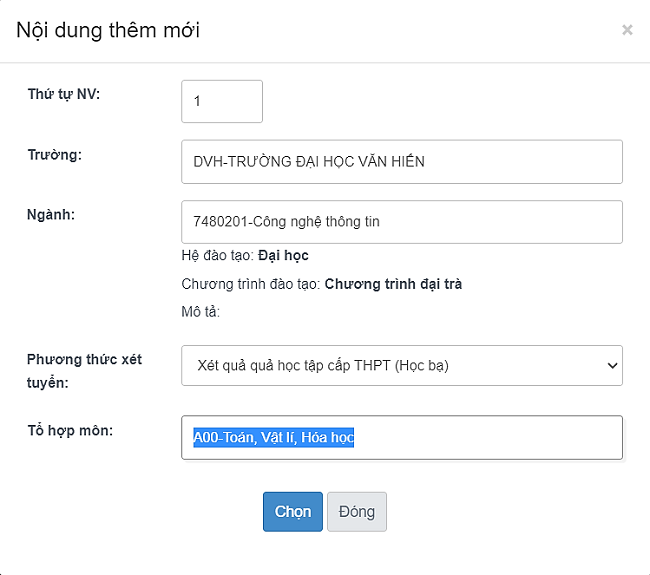Click the Ngành major input field
The image size is (650, 575).
[x=402, y=222]
